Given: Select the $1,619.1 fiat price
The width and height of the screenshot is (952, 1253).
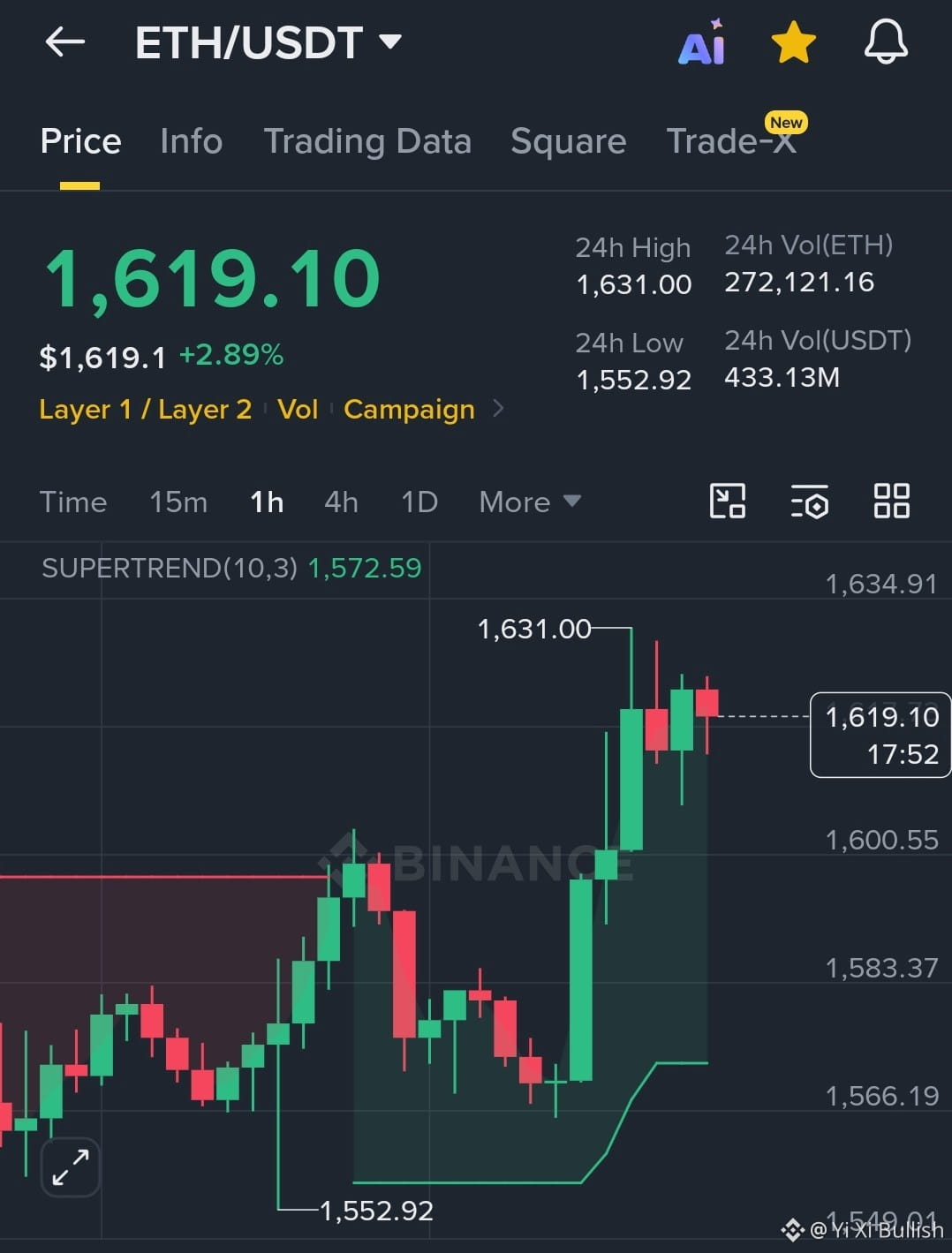Looking at the screenshot, I should [x=102, y=358].
